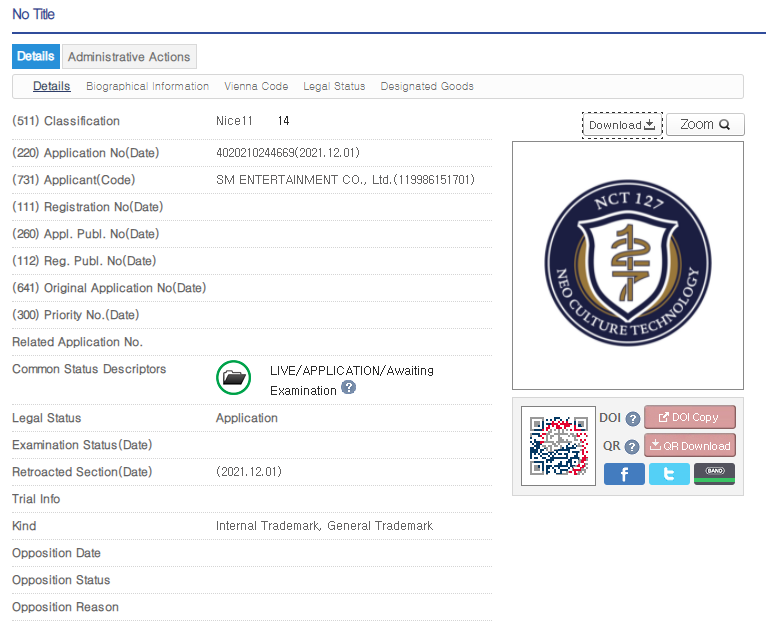766x643 pixels.
Task: Switch to the Administrative Actions tab
Action: point(129,57)
